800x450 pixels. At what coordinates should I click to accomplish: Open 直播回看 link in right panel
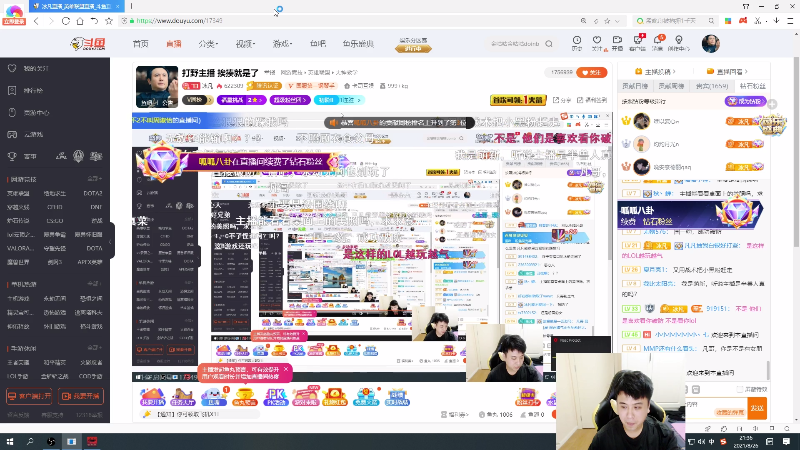pyautogui.click(x=728, y=71)
